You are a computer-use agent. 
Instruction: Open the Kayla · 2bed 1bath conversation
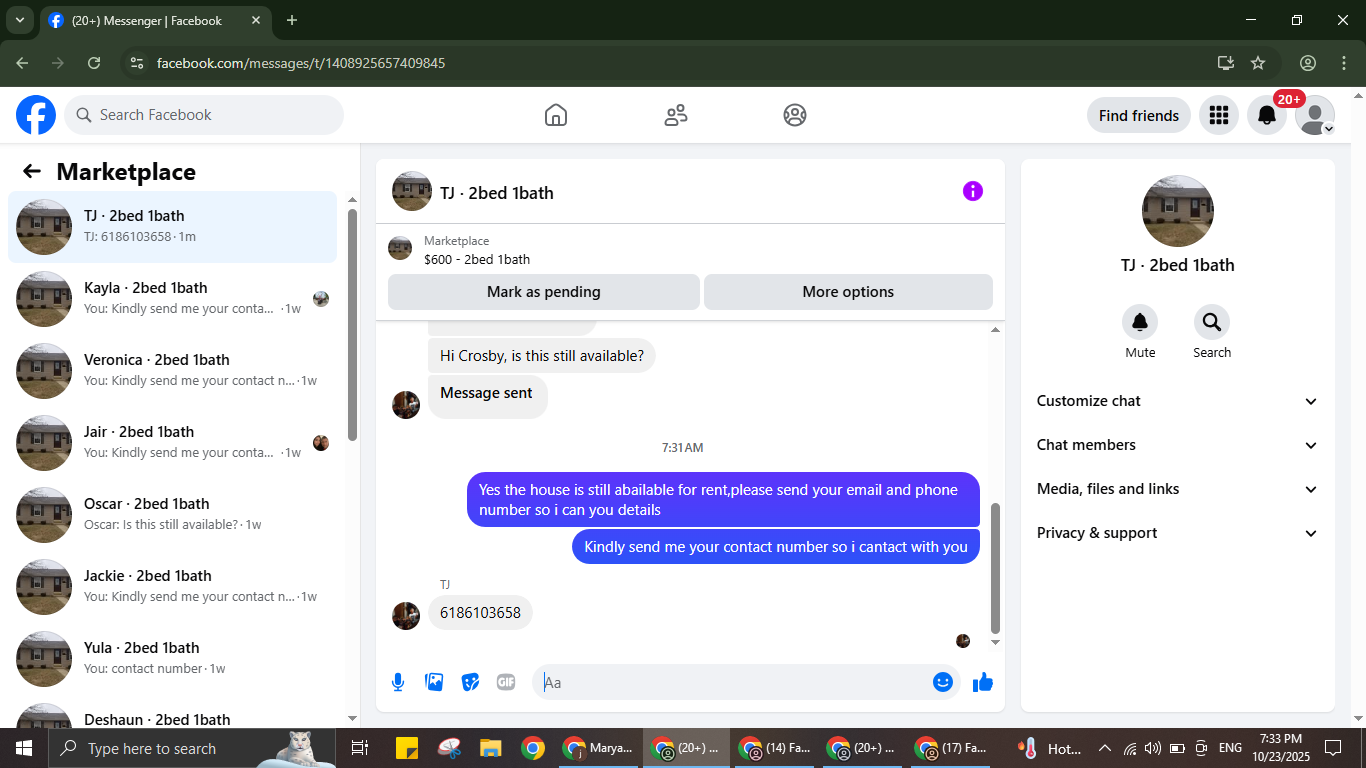pos(173,299)
